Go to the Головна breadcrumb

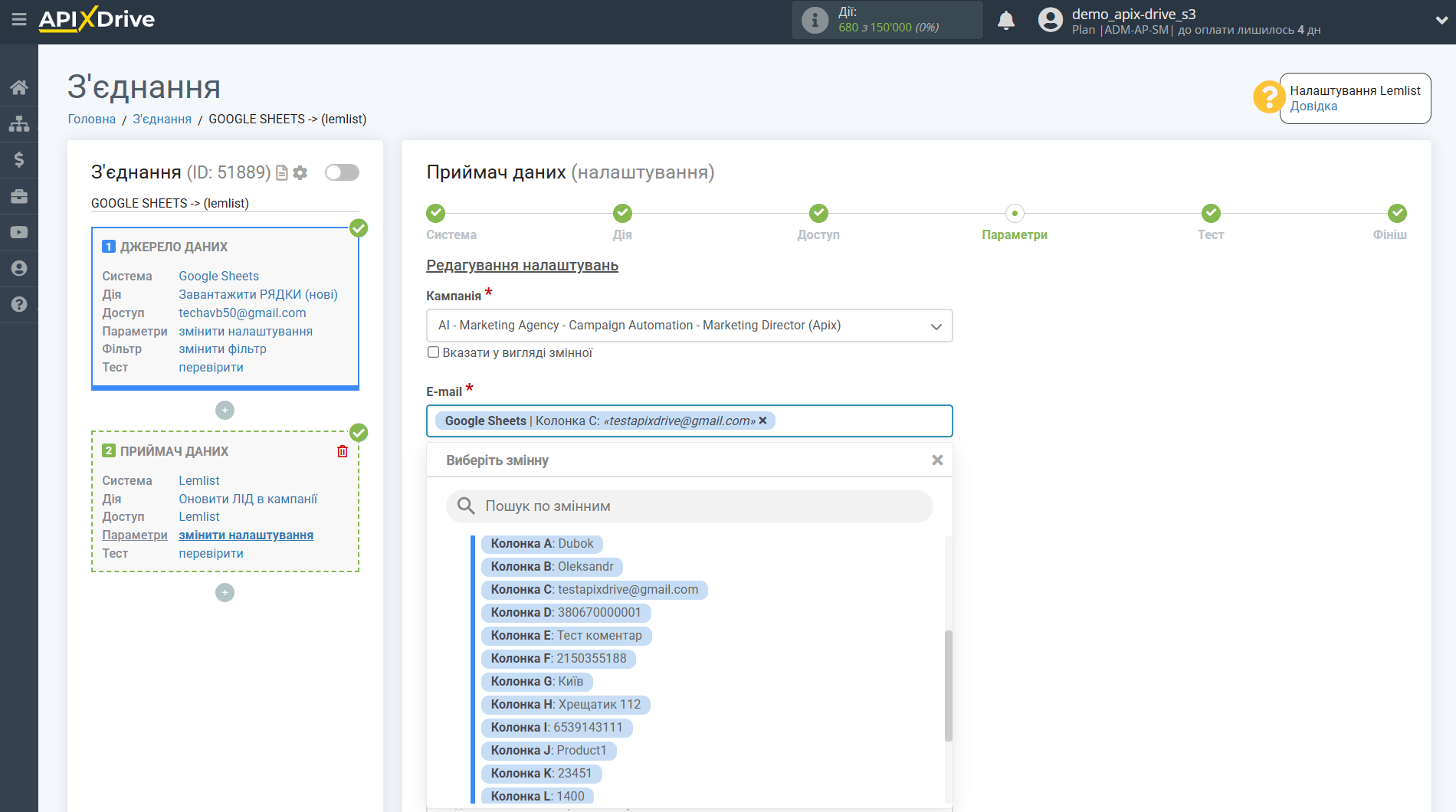[91, 119]
